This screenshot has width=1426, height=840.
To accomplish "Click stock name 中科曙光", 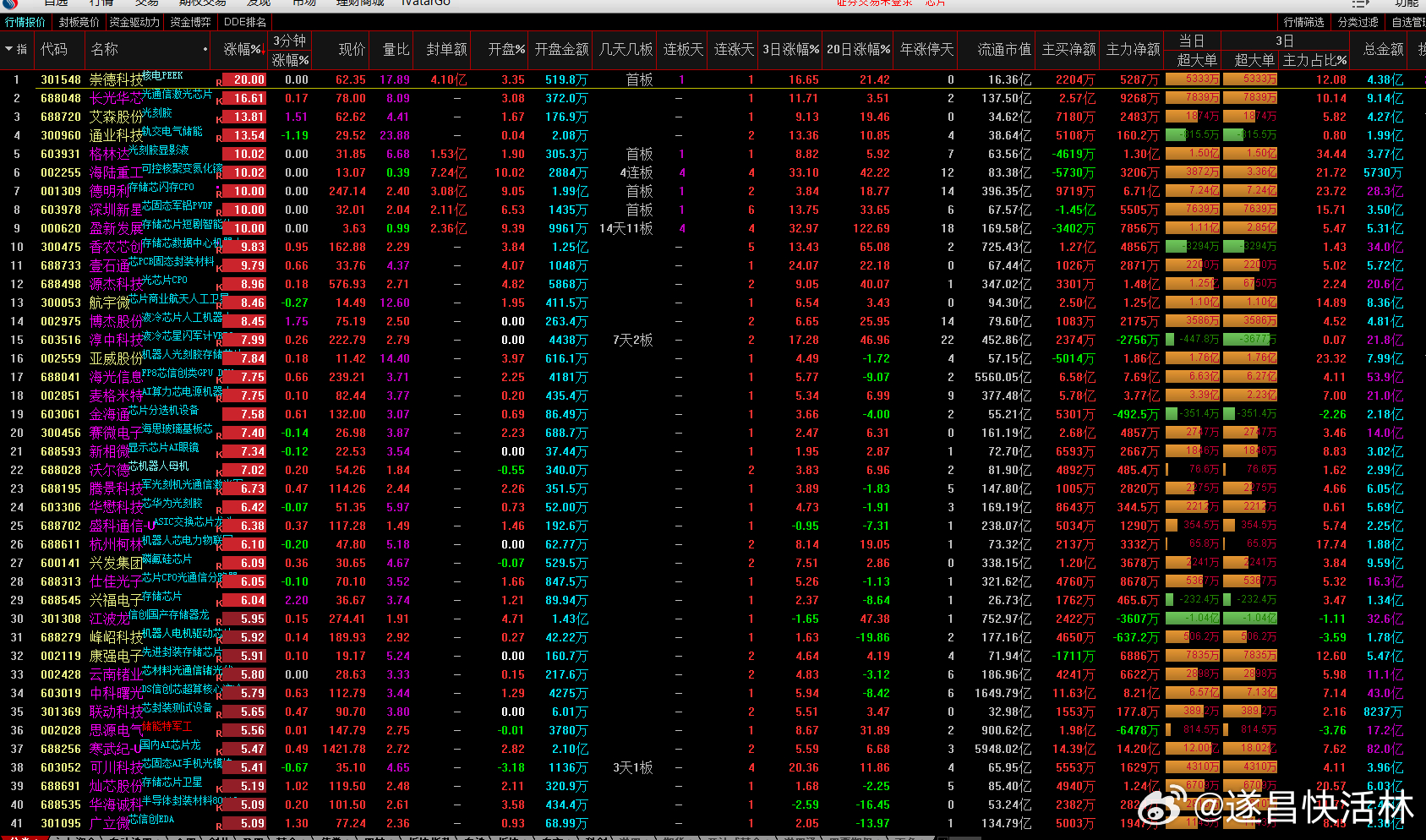I will [x=116, y=693].
